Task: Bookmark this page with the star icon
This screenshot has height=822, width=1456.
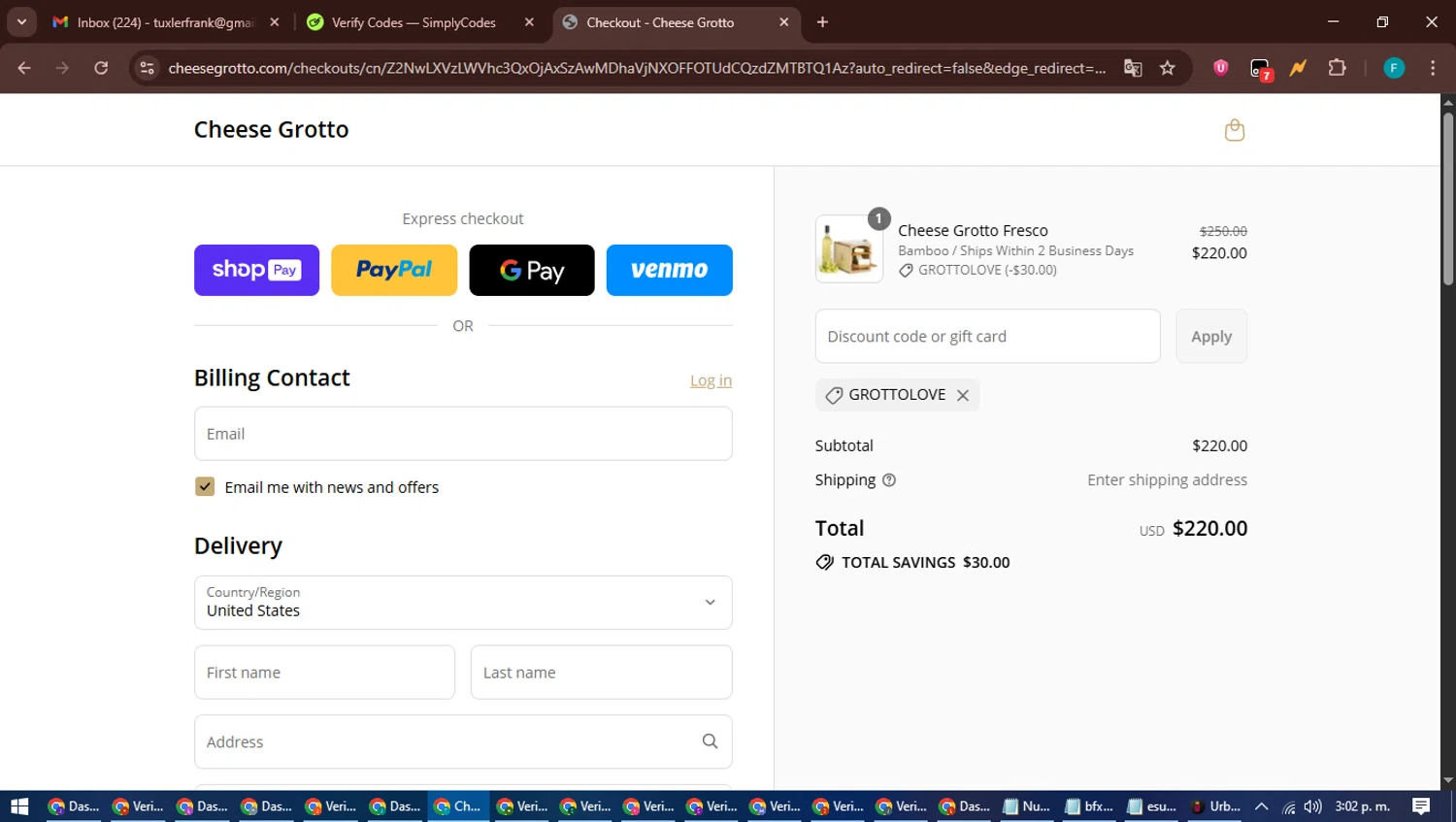Action: [1167, 68]
